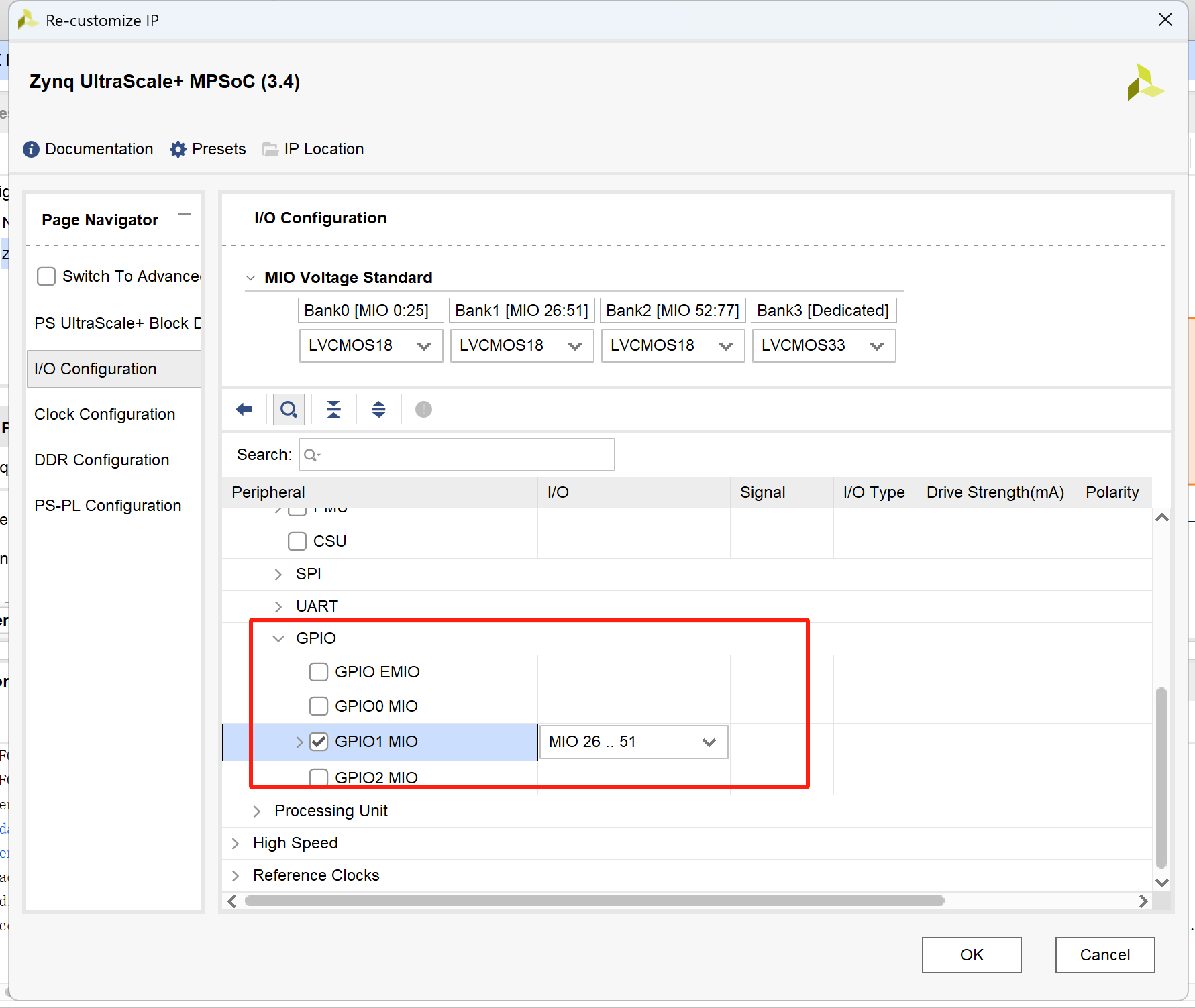Minimize the Page Navigator panel
The image size is (1195, 1008).
point(185,215)
